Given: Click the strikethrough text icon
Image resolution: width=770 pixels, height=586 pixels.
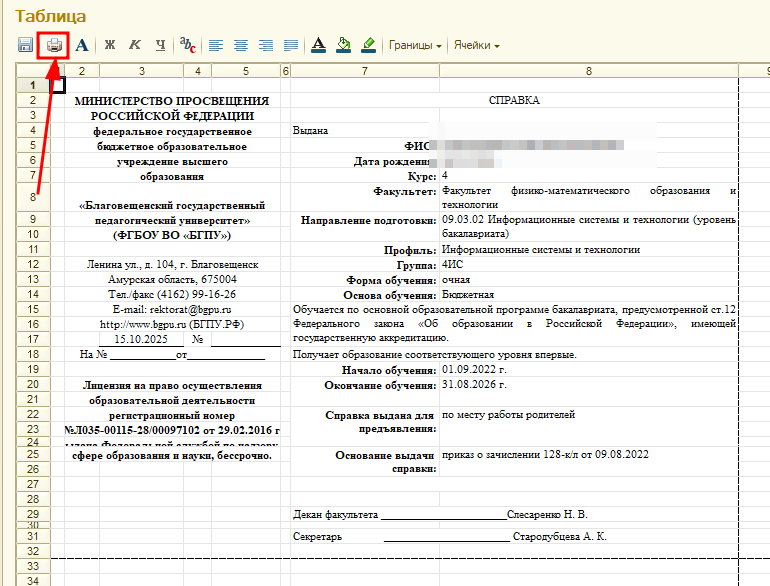Looking at the screenshot, I should tap(187, 45).
